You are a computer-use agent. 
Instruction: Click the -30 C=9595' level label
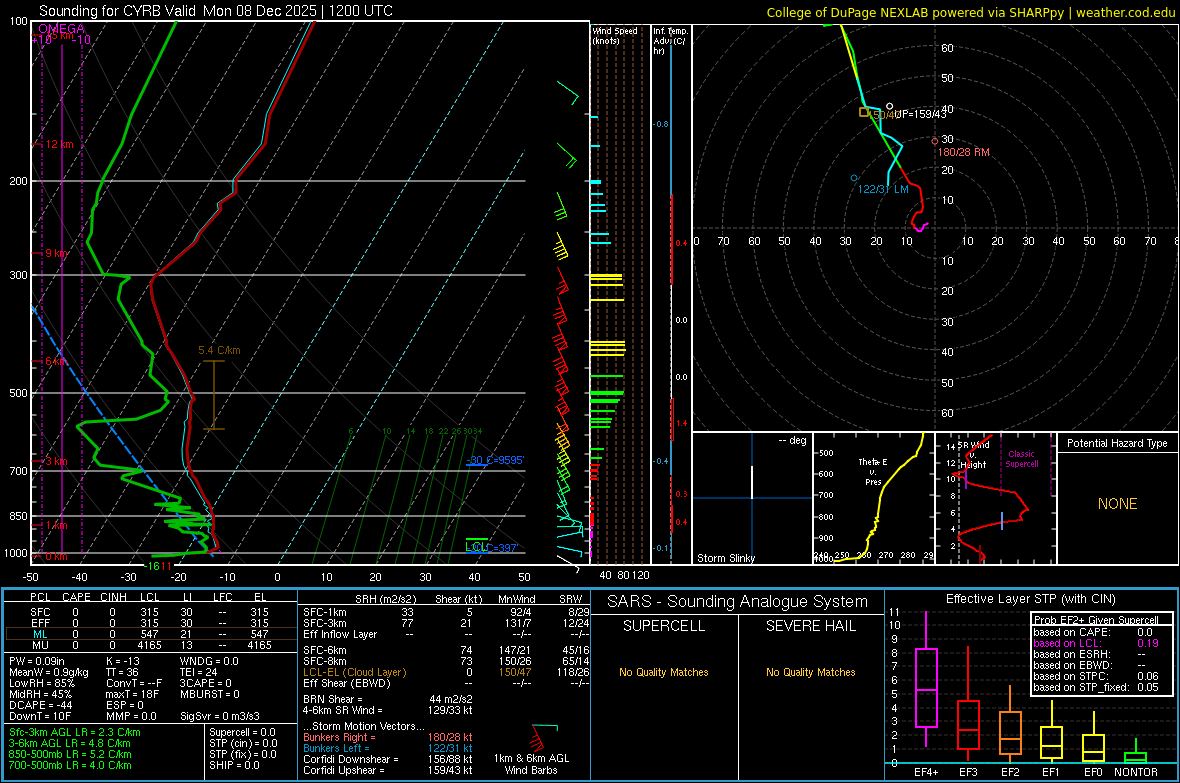click(495, 460)
